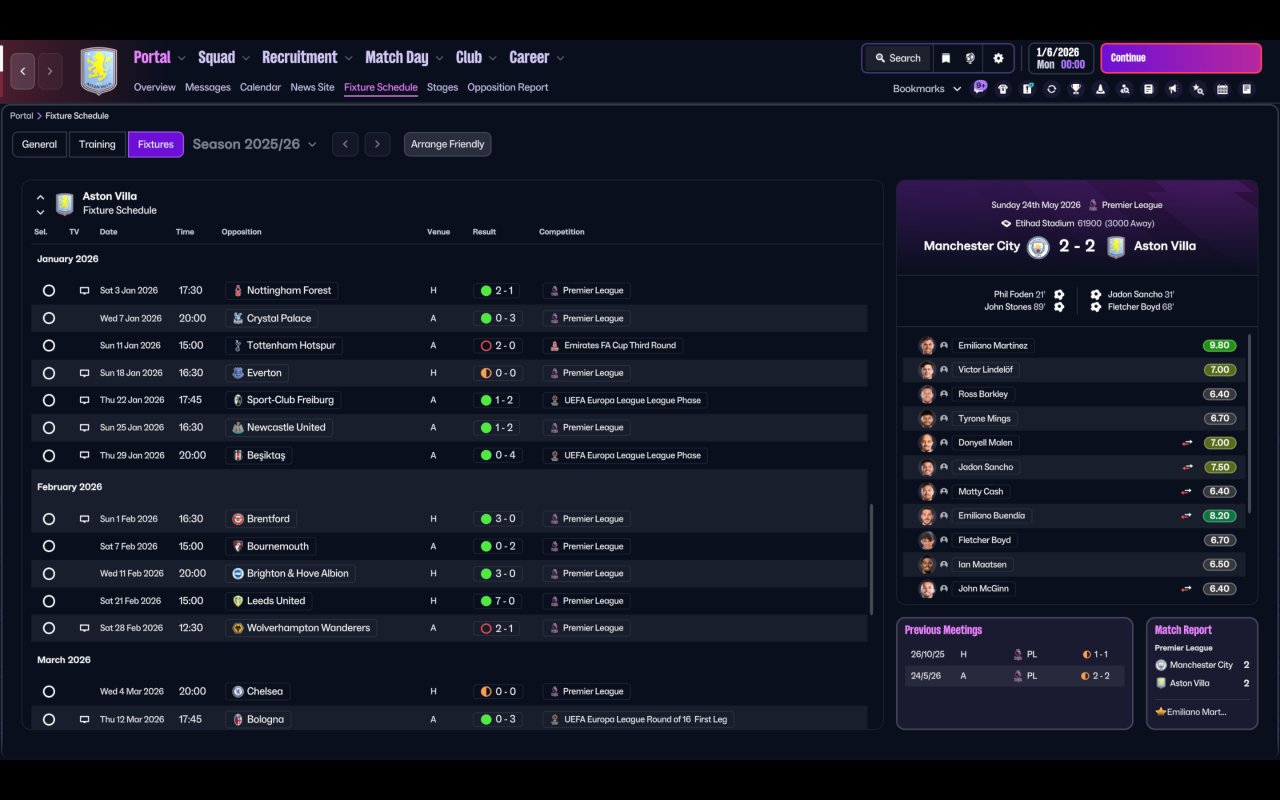Expand the Bookmarks dropdown
Viewport: 1280px width, 800px height.
coord(927,89)
